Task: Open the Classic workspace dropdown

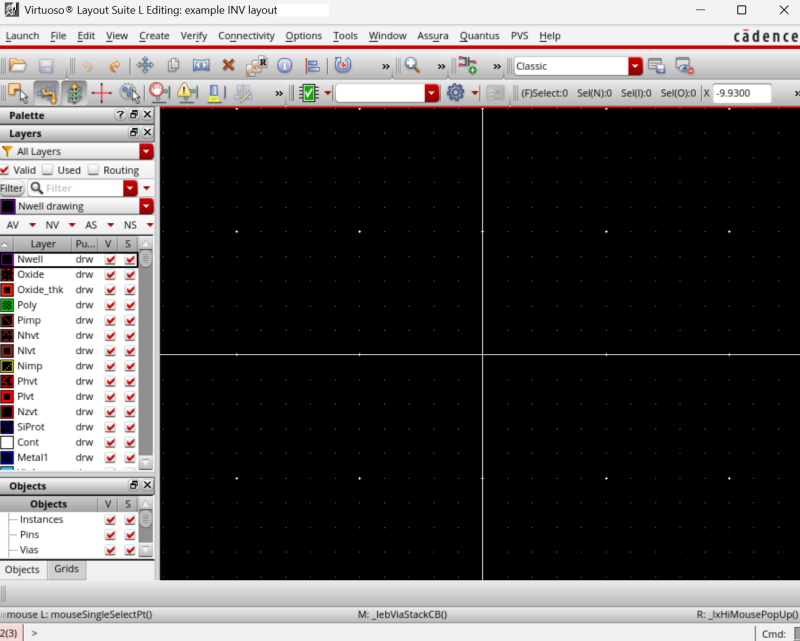Action: 635,67
